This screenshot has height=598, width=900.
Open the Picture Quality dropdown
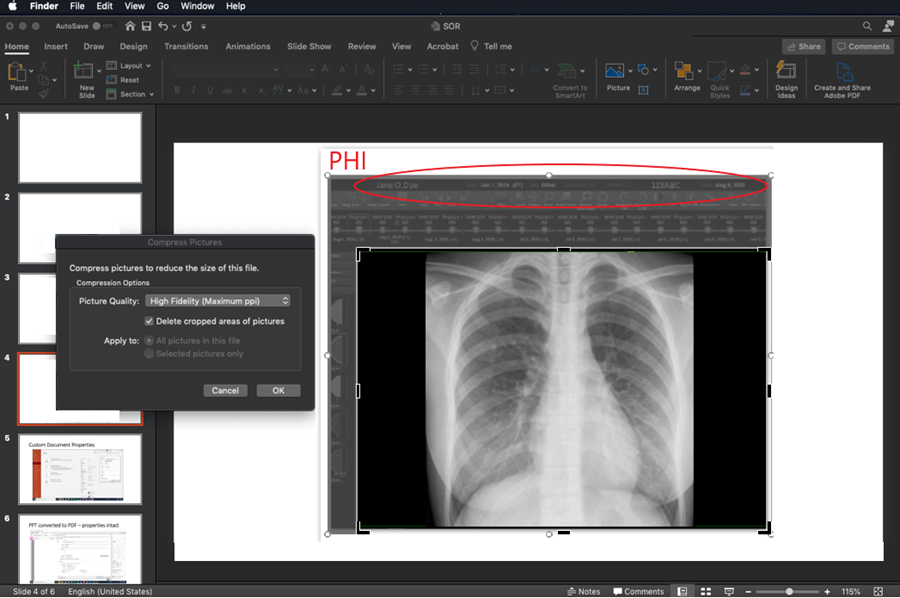click(x=218, y=300)
